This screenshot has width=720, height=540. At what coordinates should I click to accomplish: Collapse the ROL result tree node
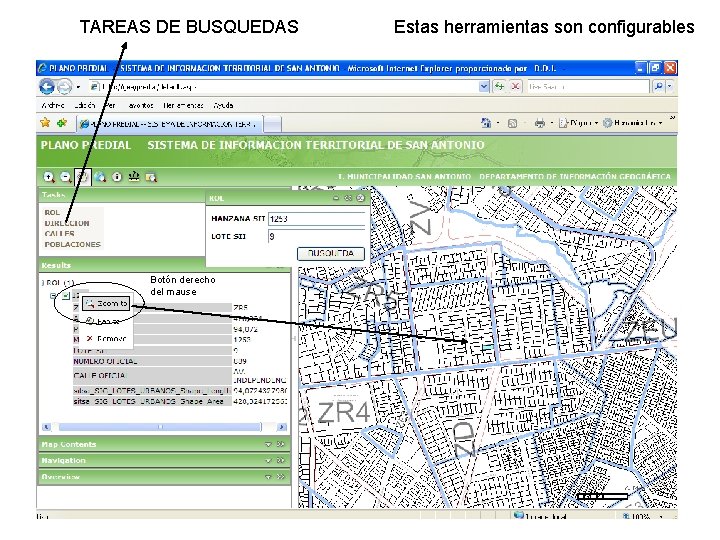(x=53, y=296)
